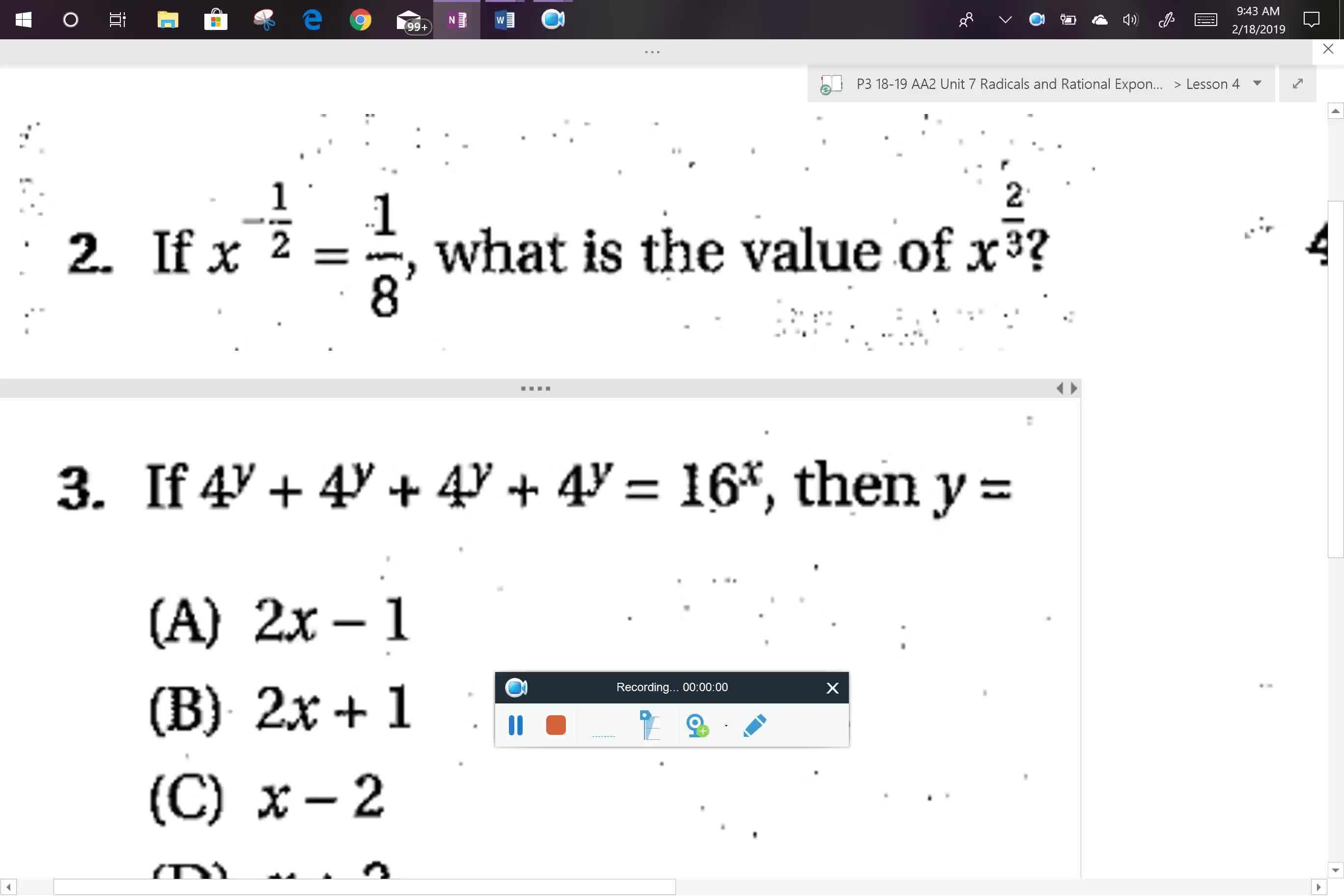Viewport: 1344px width, 896px height.
Task: Open Snipping tool icon in taskbar
Action: click(x=265, y=20)
